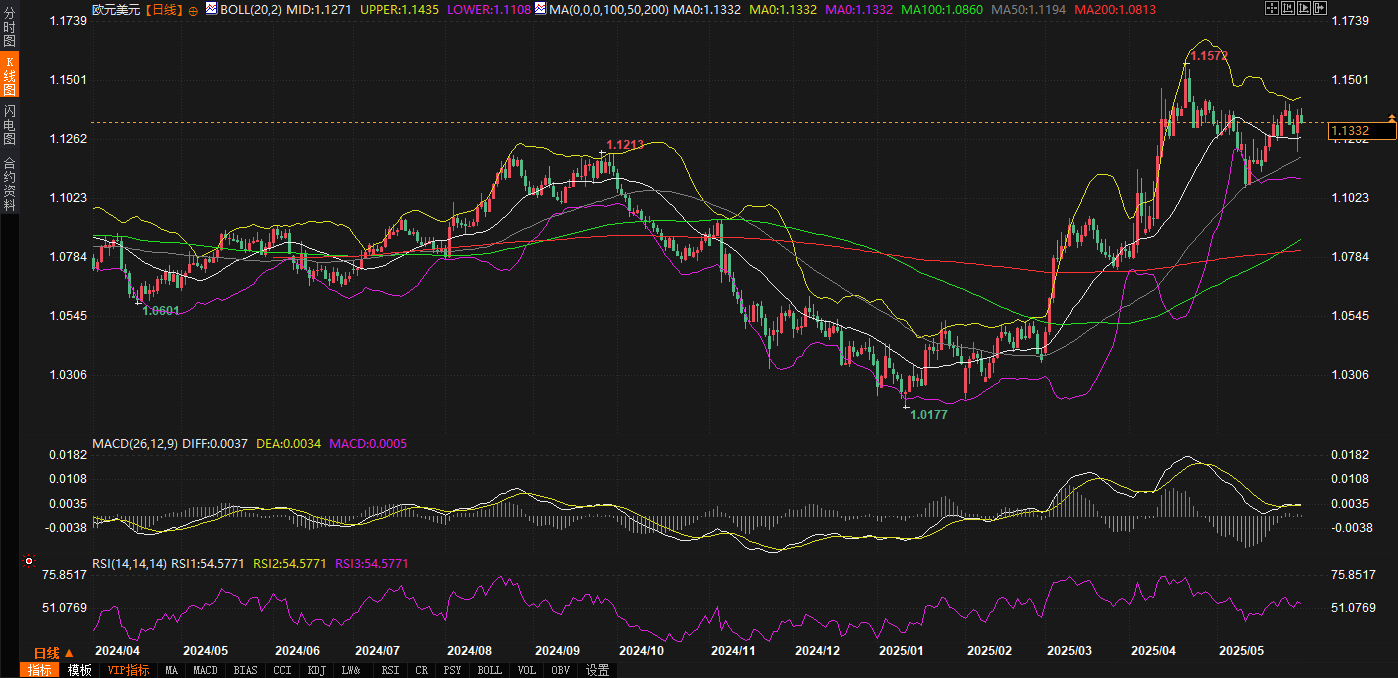Click the DIFF:0.0037 MACD value
This screenshot has width=1398, height=678.
coord(215,443)
